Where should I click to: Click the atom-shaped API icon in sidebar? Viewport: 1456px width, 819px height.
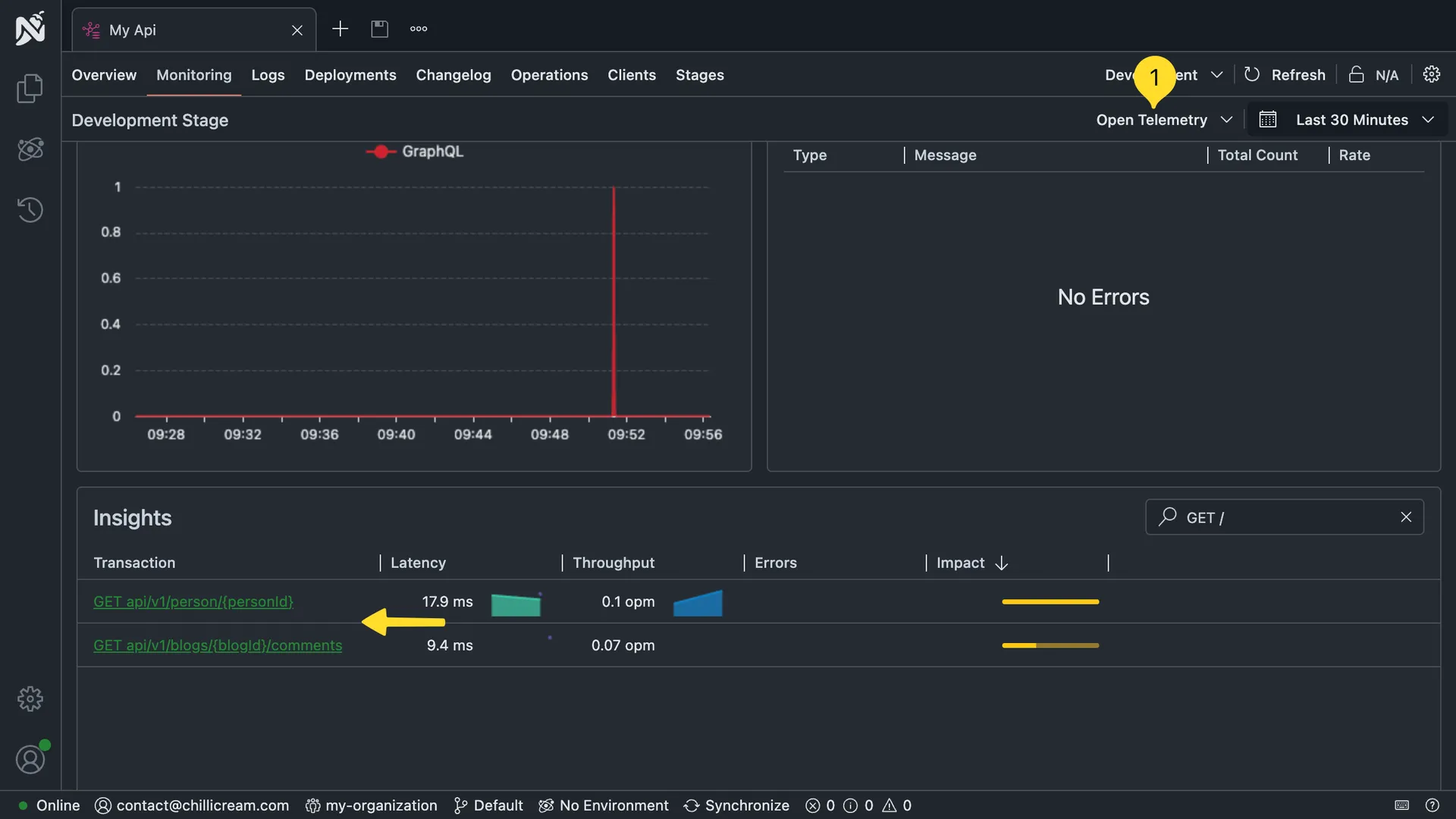(x=30, y=149)
